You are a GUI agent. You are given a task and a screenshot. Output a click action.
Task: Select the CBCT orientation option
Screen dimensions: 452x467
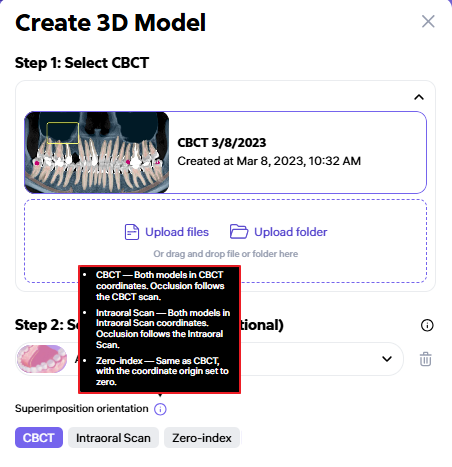tap(39, 438)
